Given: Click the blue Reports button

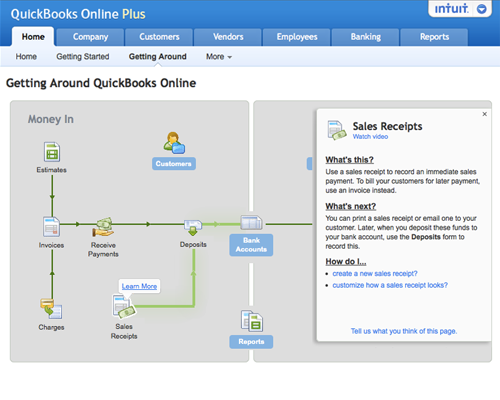Looking at the screenshot, I should pos(251,342).
